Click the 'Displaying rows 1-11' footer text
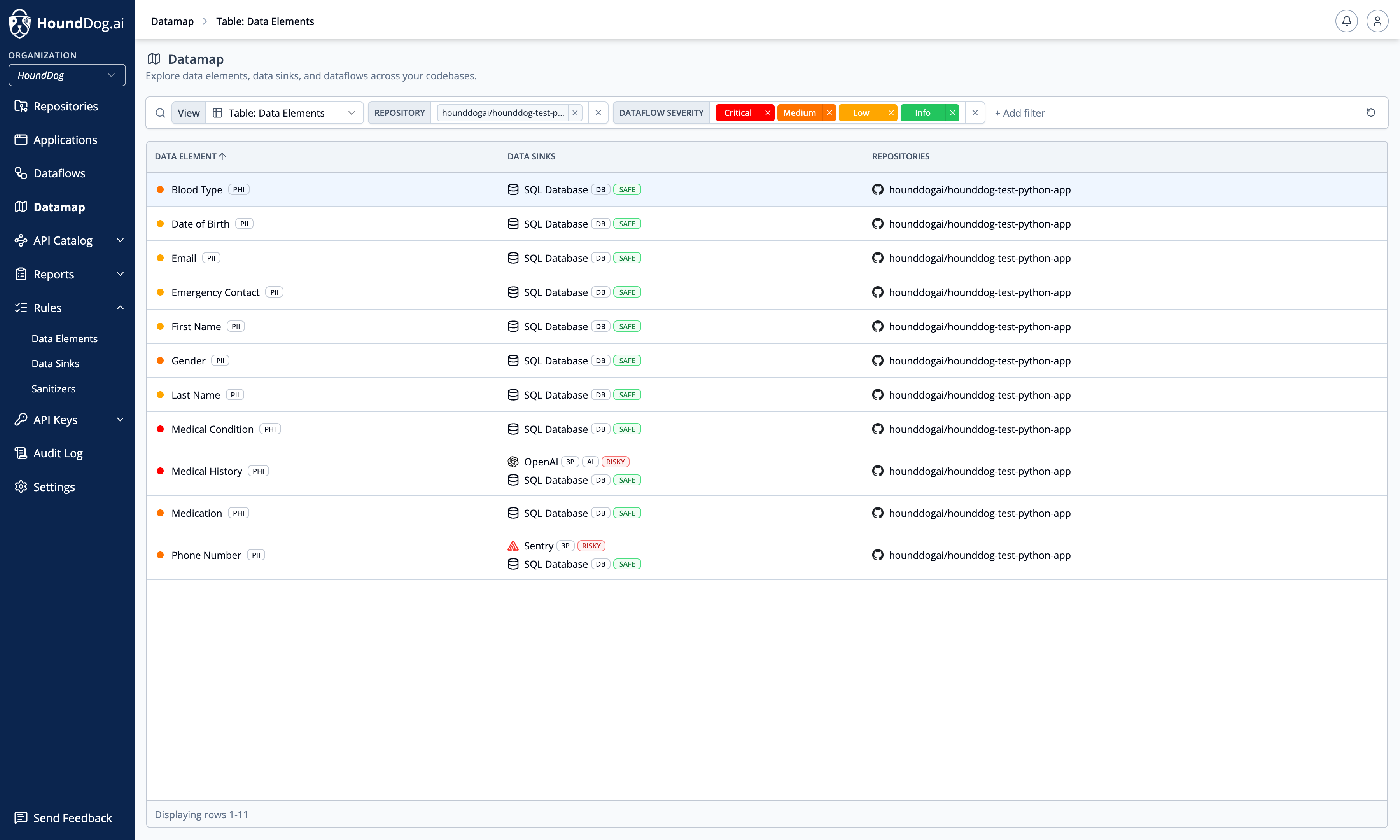The height and width of the screenshot is (840, 1400). pos(201,814)
